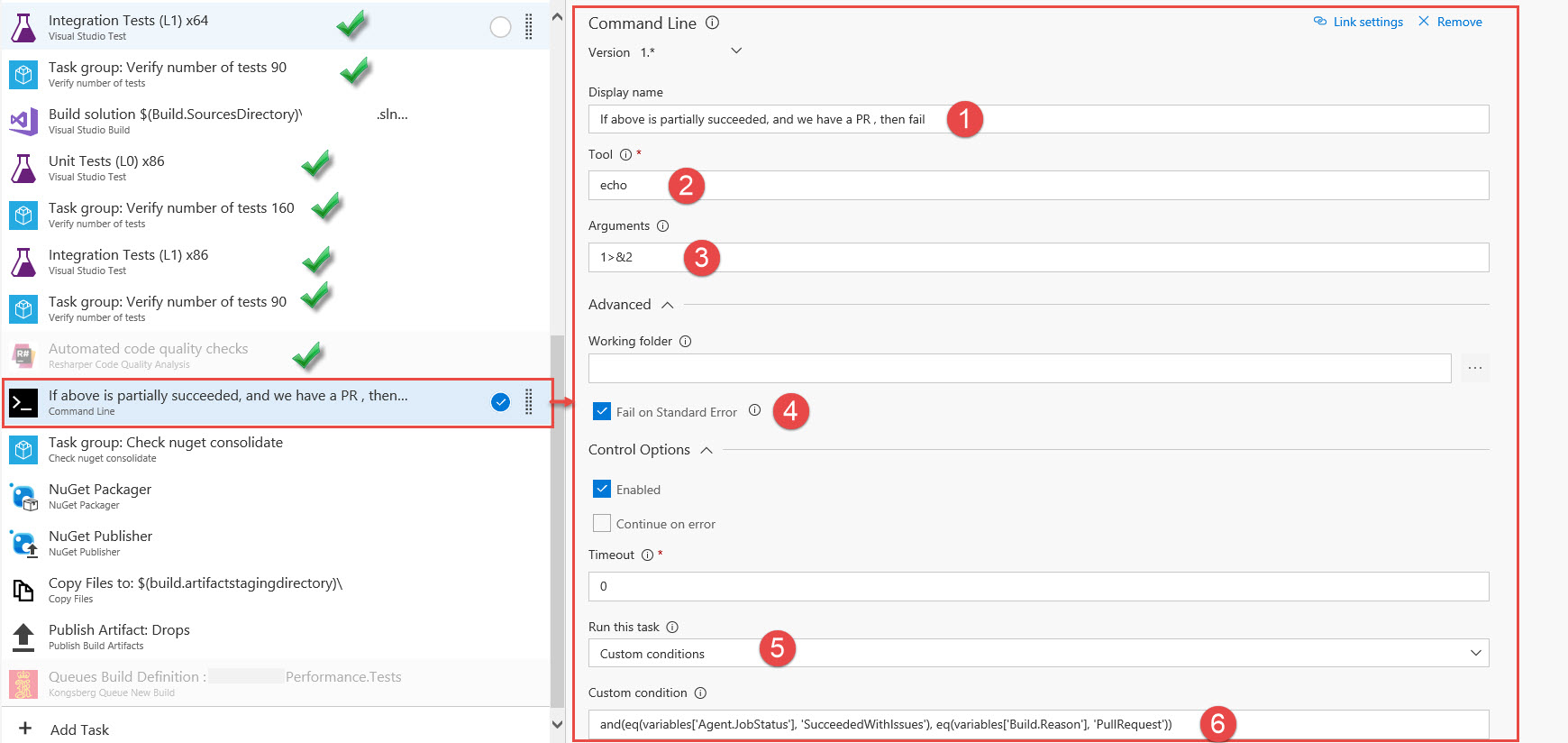
Task: Collapse the Control Options section
Action: click(707, 450)
